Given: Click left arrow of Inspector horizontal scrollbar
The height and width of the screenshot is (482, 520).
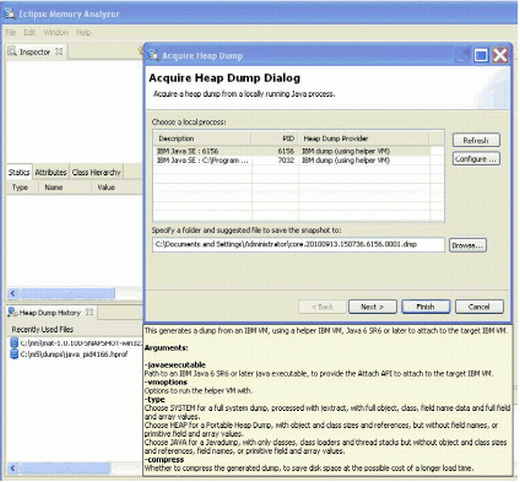Looking at the screenshot, I should [x=13, y=293].
